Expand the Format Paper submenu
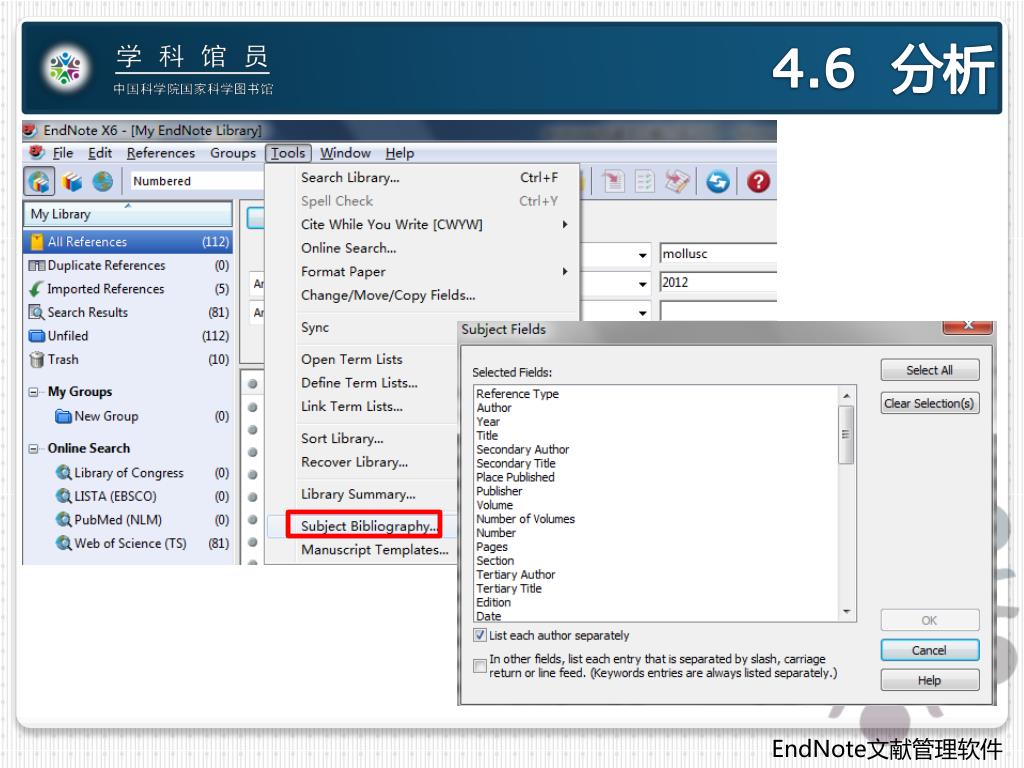 click(x=565, y=271)
